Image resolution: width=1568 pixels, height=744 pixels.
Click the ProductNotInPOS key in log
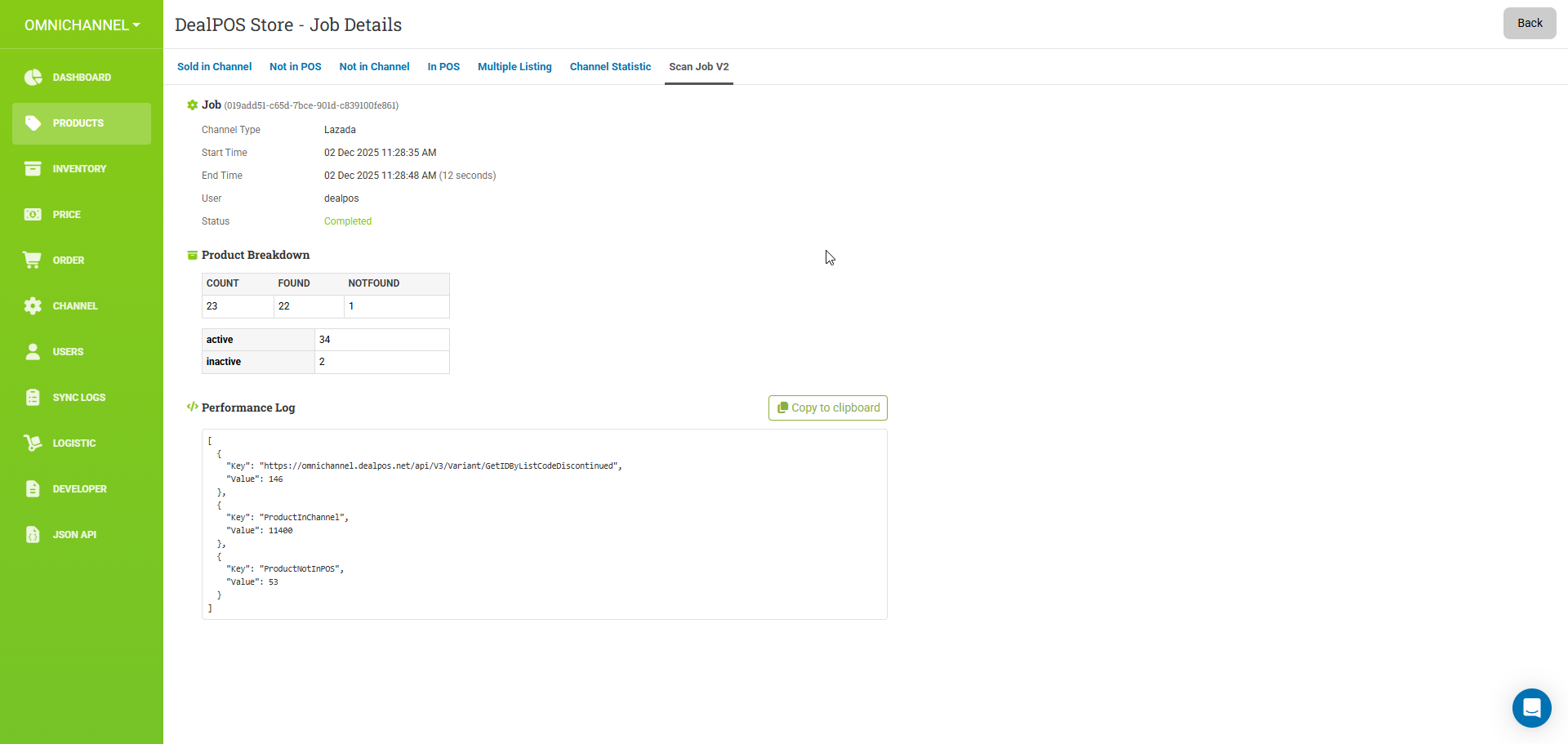point(300,569)
